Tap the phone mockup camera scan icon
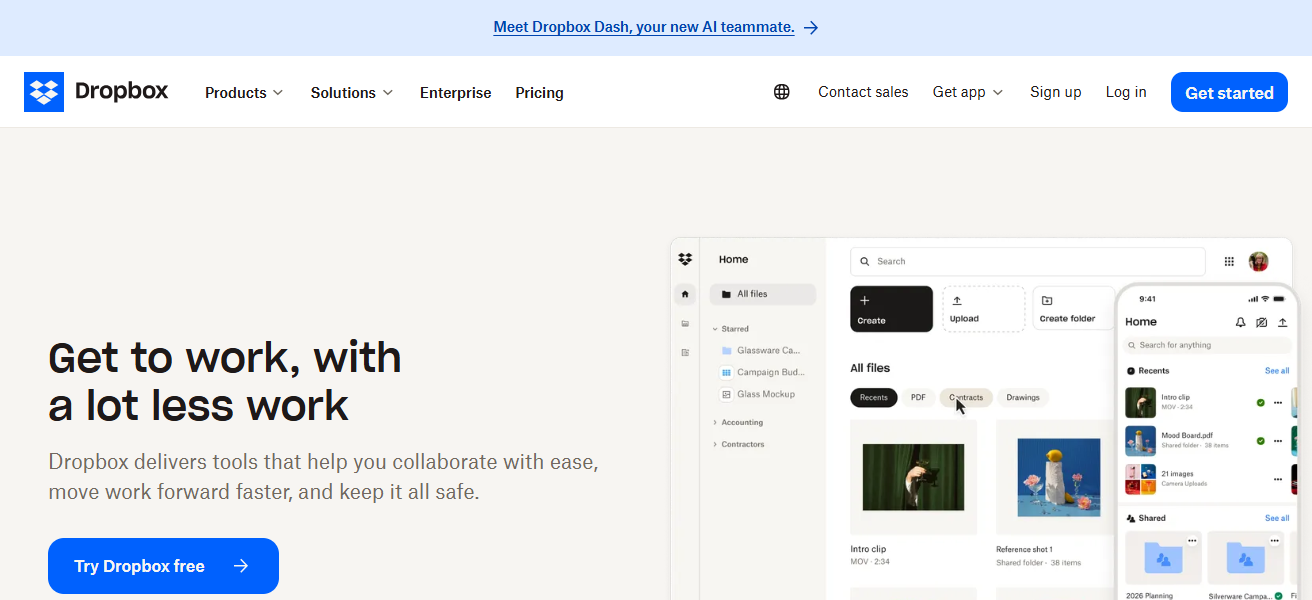Image resolution: width=1312 pixels, height=600 pixels. click(x=1261, y=322)
